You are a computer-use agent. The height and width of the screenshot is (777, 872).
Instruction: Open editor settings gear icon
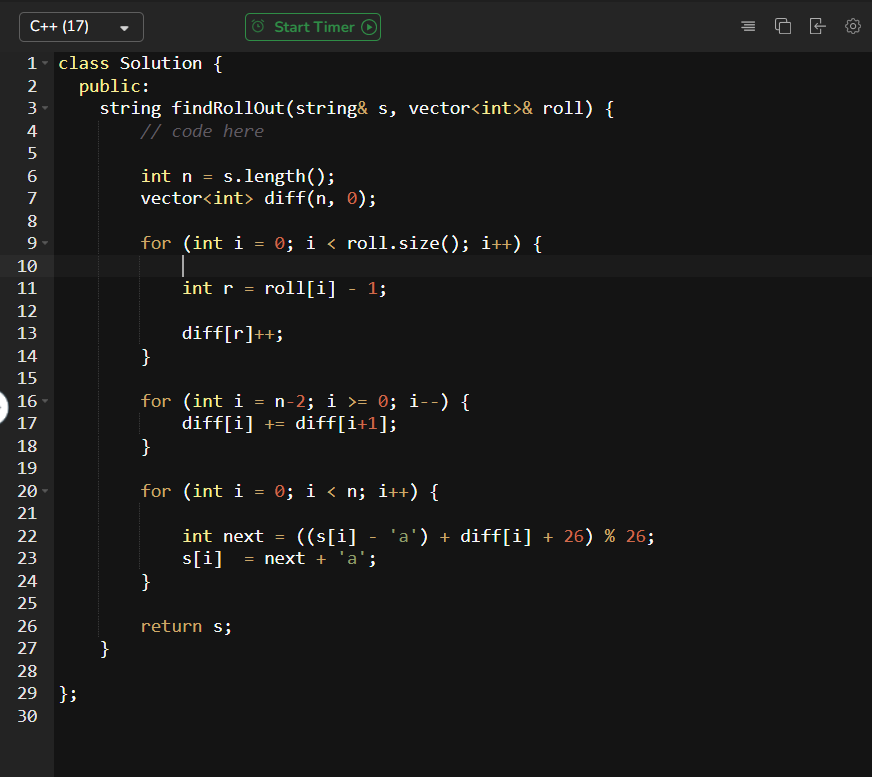[x=853, y=26]
